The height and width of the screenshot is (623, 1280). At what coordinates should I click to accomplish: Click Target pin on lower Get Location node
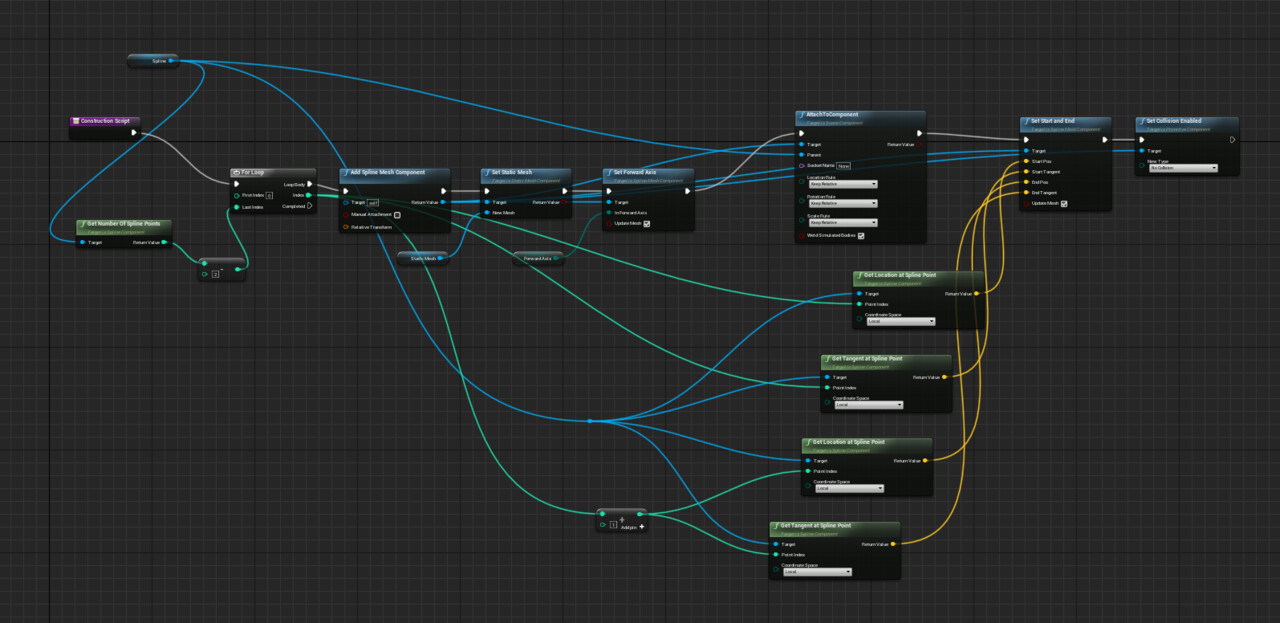pyautogui.click(x=807, y=461)
